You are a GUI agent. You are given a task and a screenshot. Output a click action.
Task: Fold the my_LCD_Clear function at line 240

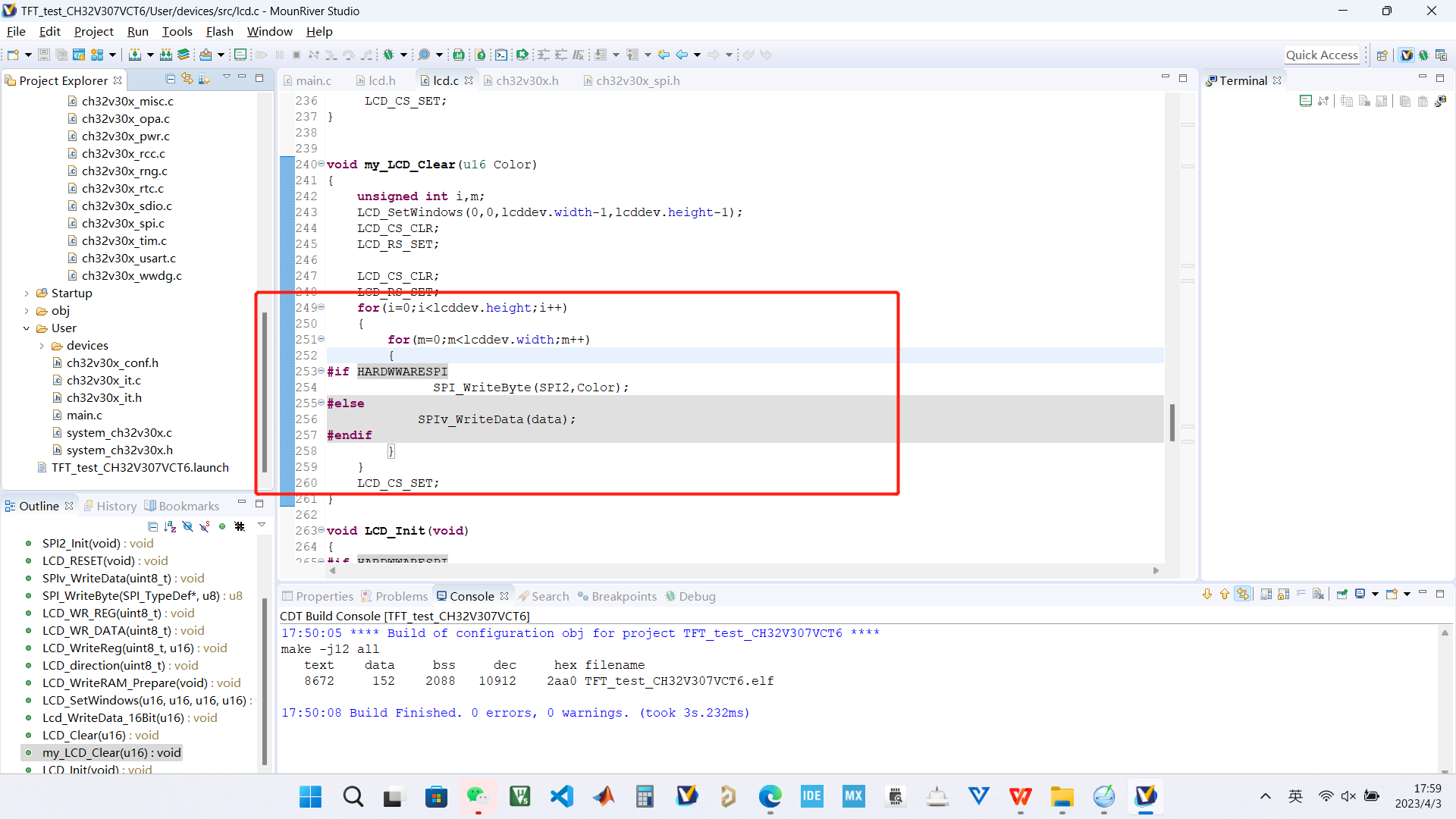(x=322, y=164)
